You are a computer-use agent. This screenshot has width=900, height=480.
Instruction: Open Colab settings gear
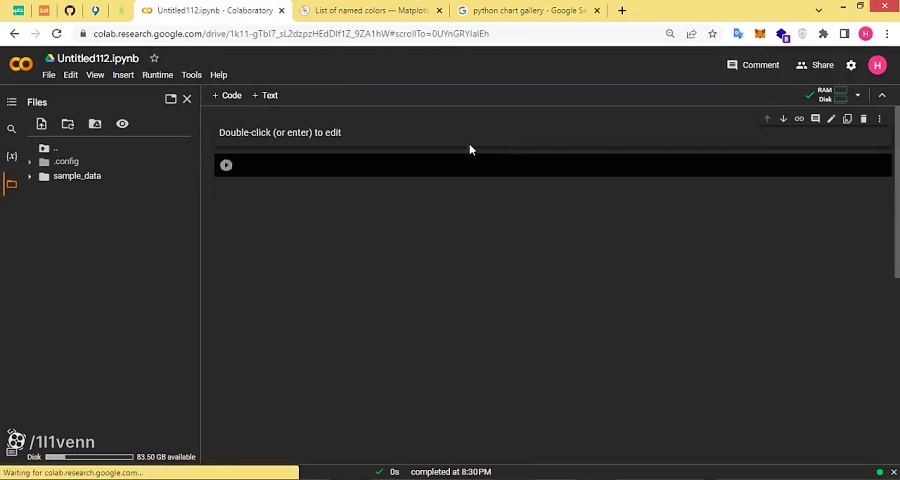tap(851, 65)
